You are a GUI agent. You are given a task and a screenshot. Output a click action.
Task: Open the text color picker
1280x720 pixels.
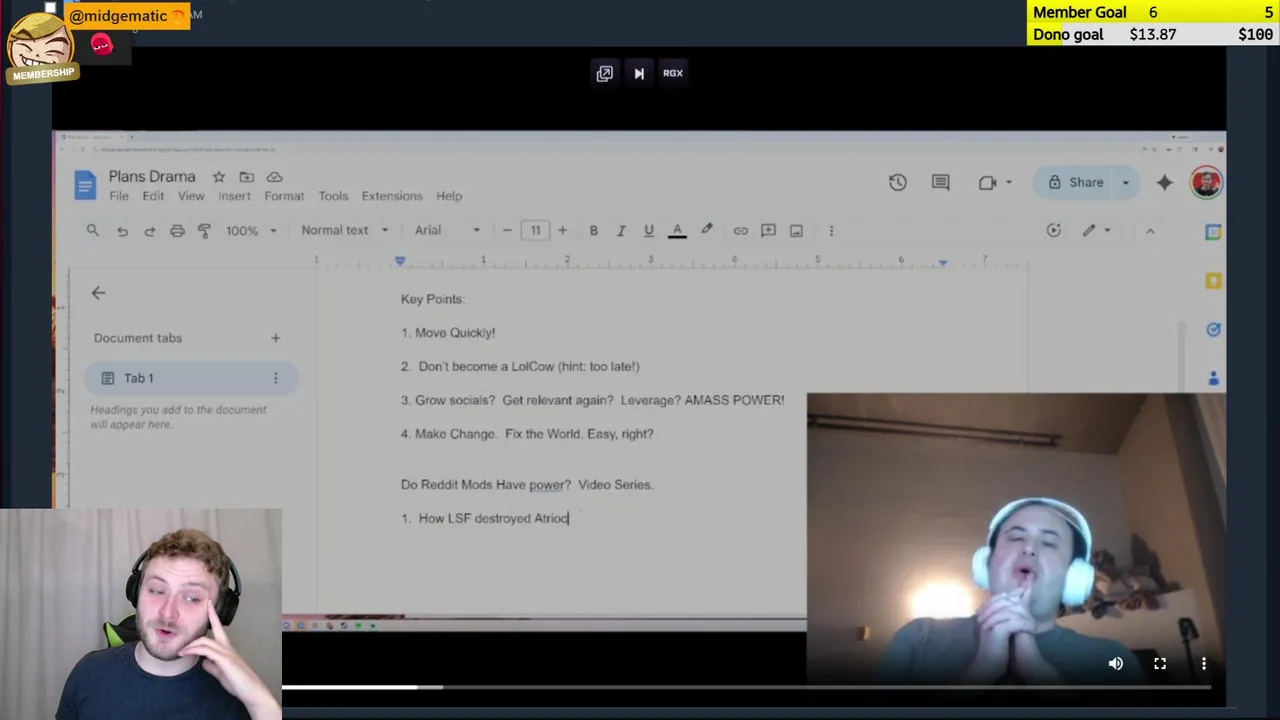pyautogui.click(x=677, y=230)
